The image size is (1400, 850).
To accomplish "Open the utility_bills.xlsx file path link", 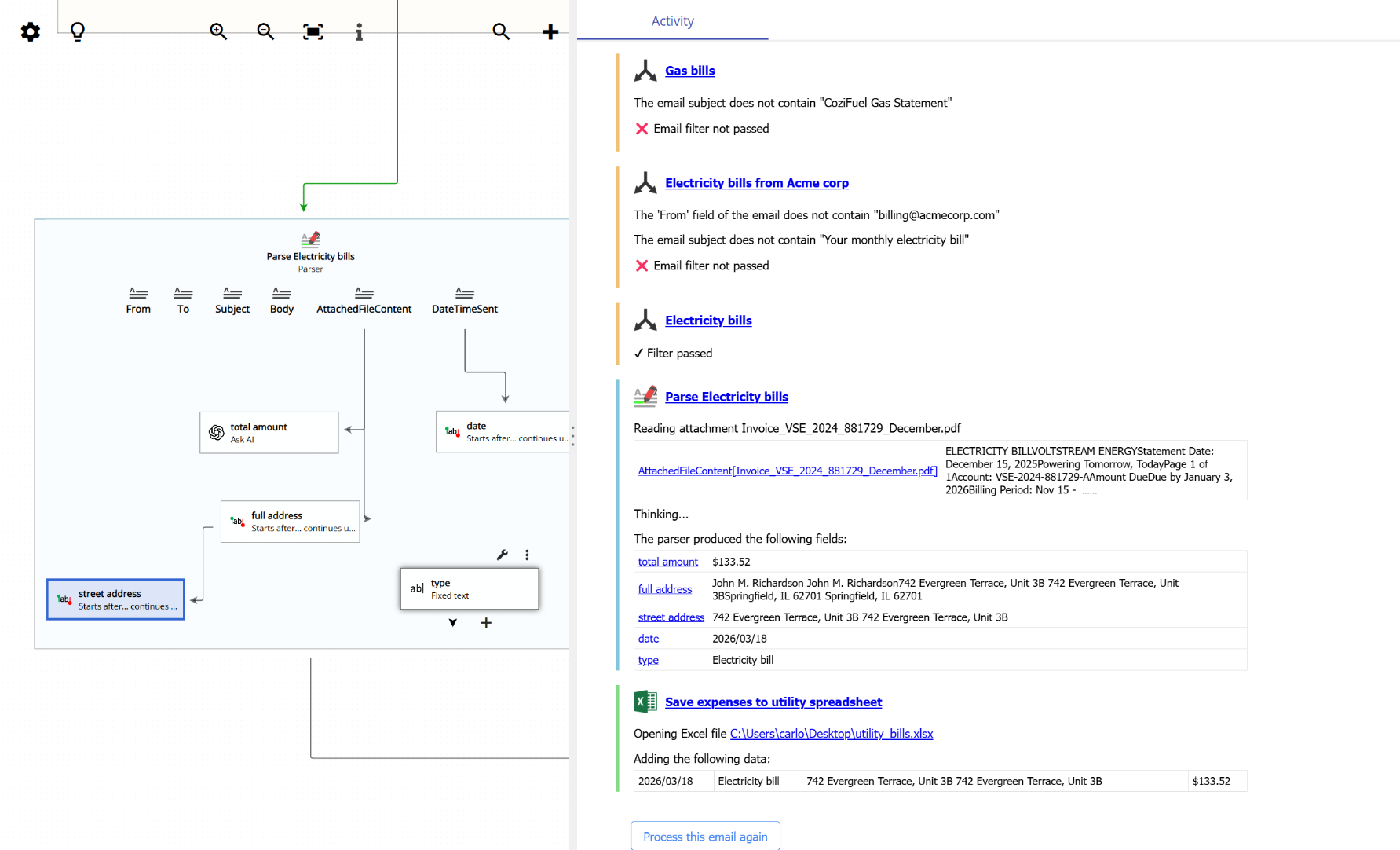I will pyautogui.click(x=831, y=734).
